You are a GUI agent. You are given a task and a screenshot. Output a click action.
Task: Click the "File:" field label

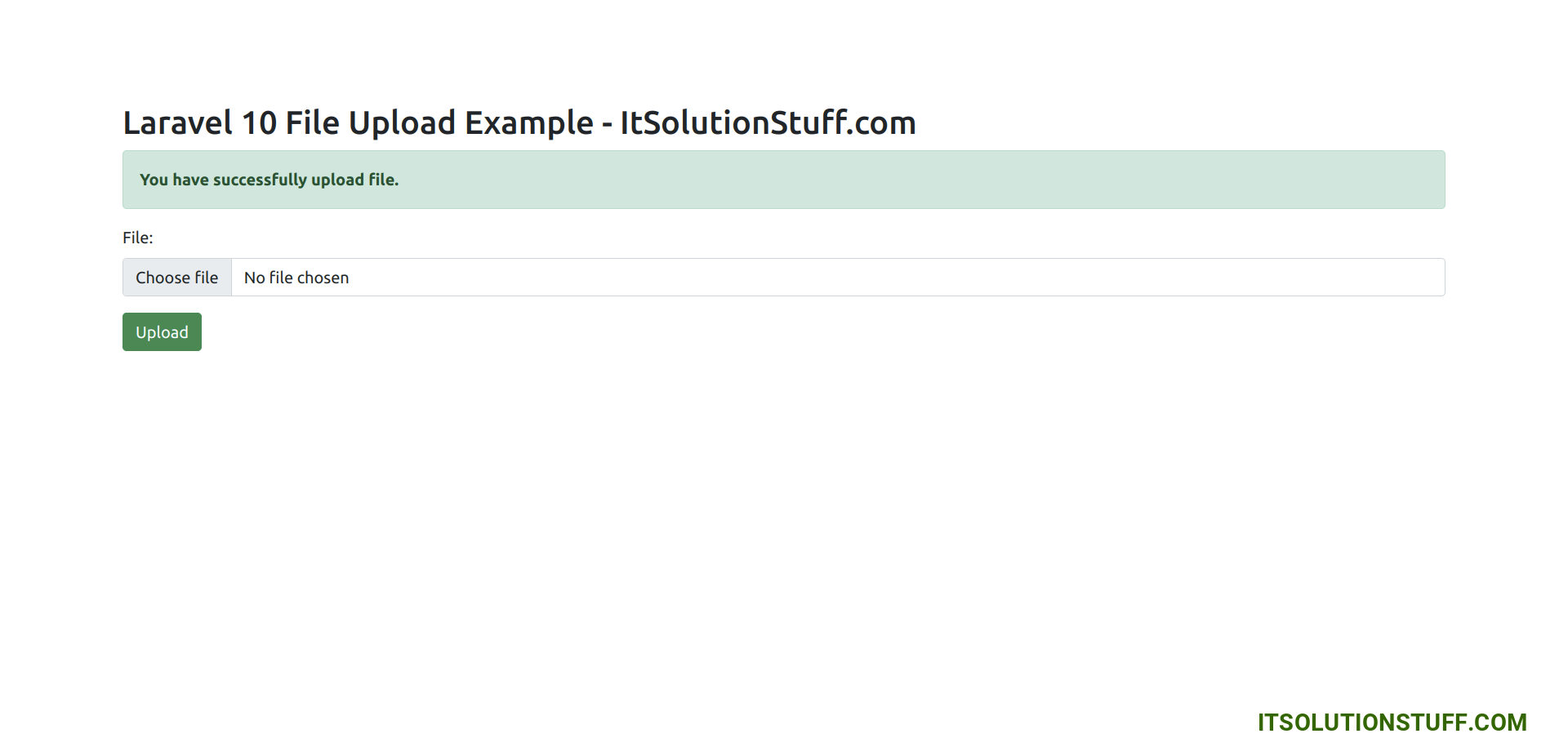click(x=138, y=238)
